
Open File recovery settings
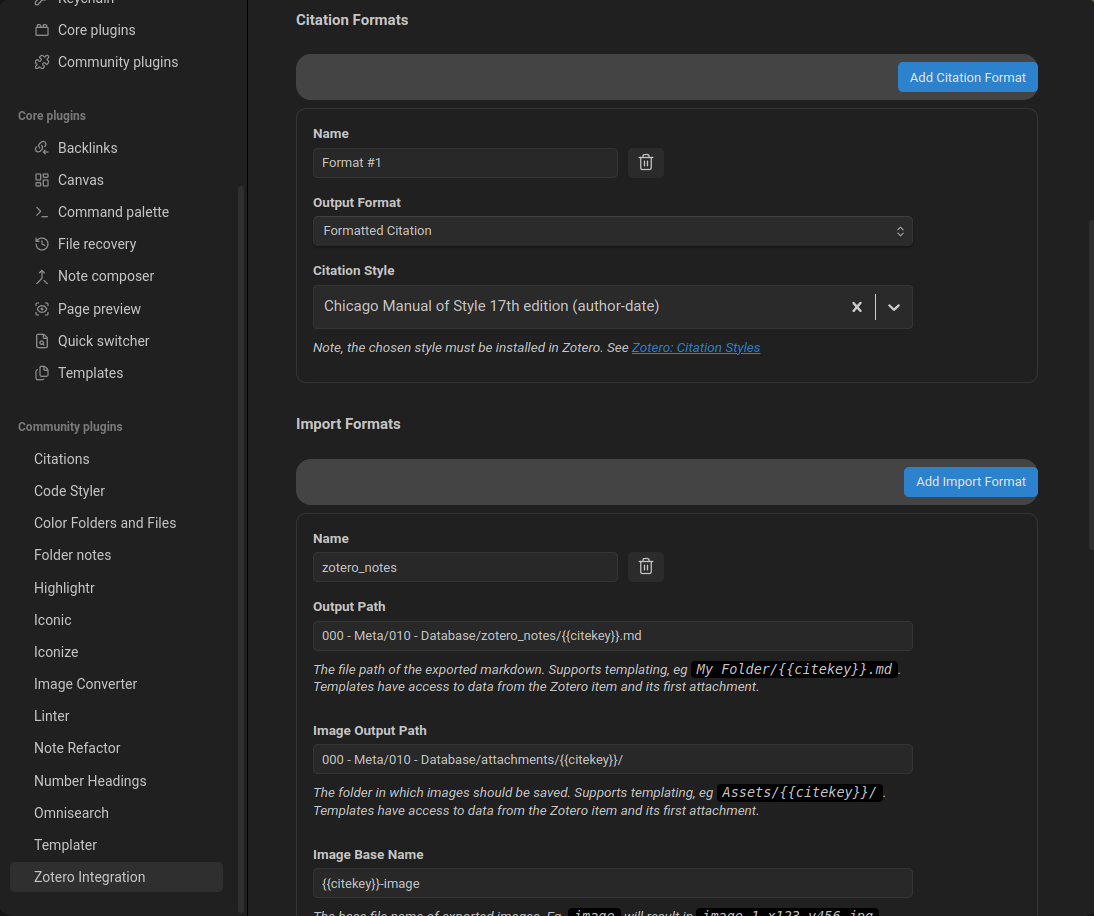97,244
